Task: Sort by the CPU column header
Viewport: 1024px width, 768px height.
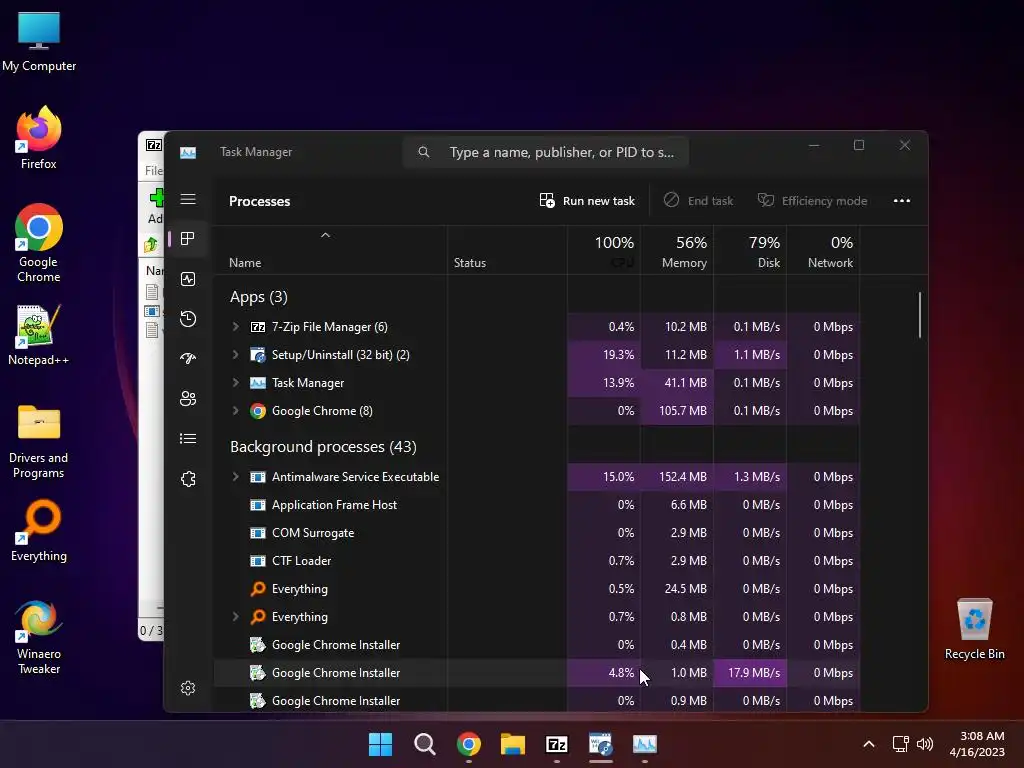Action: tap(604, 251)
